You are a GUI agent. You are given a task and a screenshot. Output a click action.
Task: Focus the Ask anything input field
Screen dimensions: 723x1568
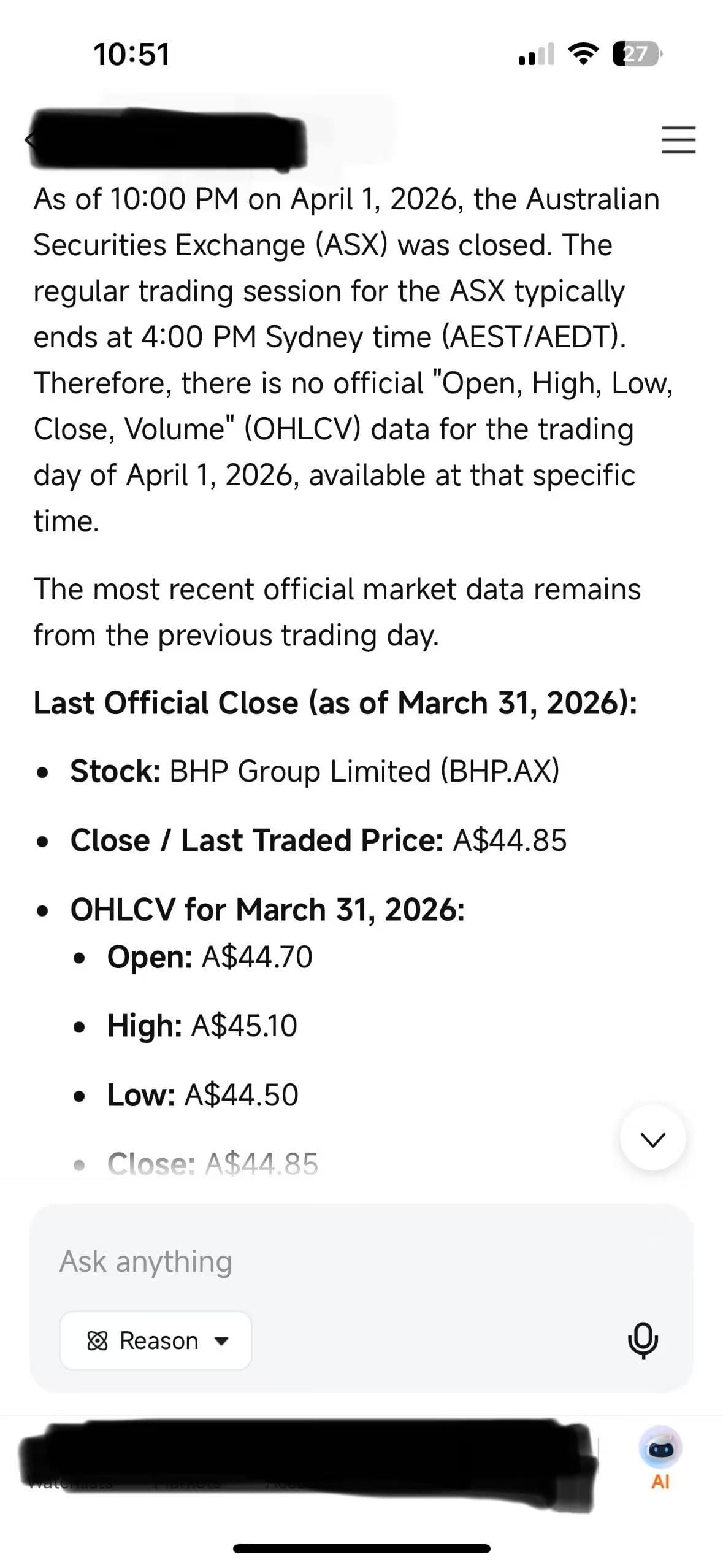361,1262
